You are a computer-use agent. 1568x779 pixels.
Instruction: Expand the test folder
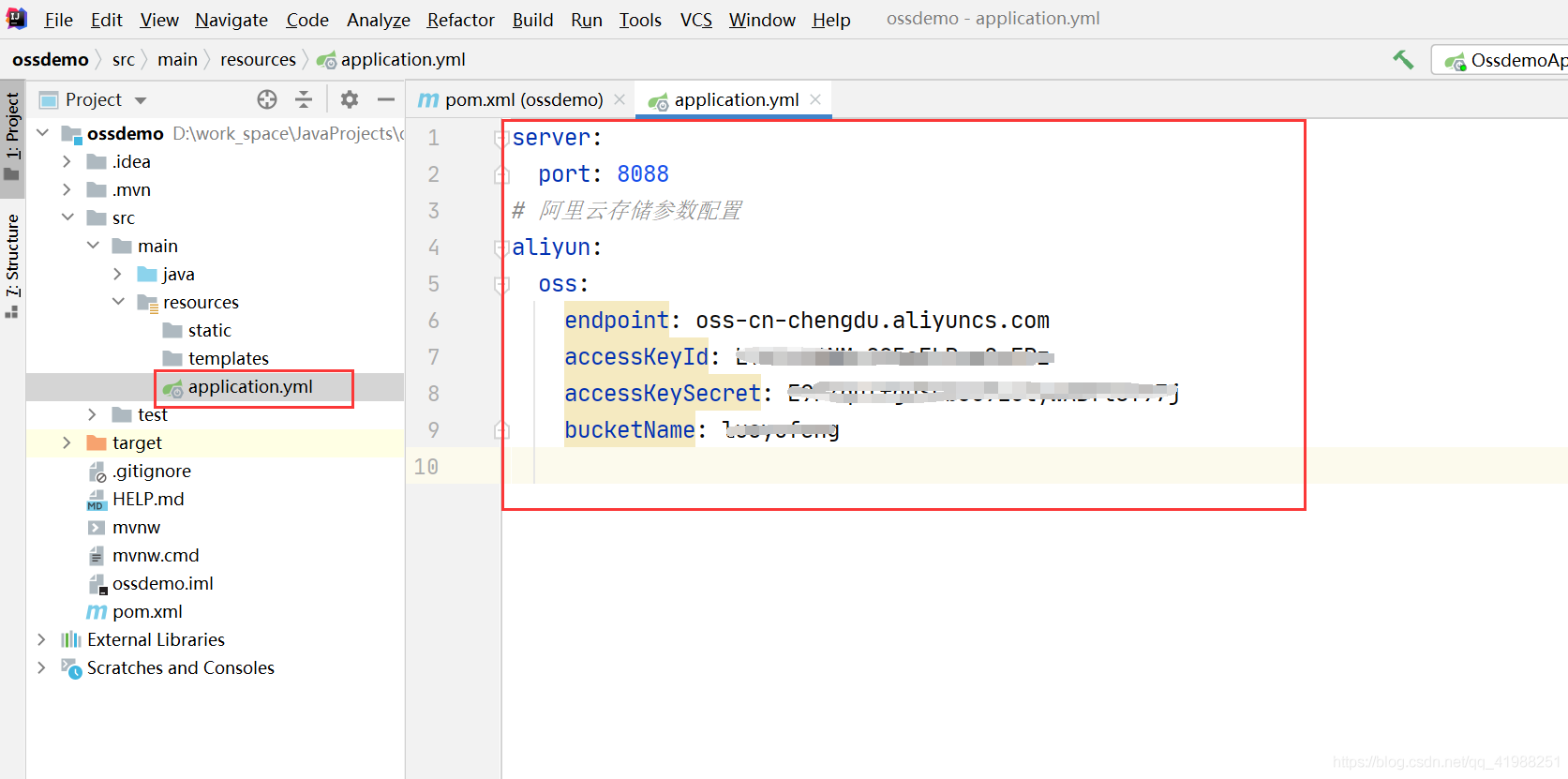click(92, 414)
